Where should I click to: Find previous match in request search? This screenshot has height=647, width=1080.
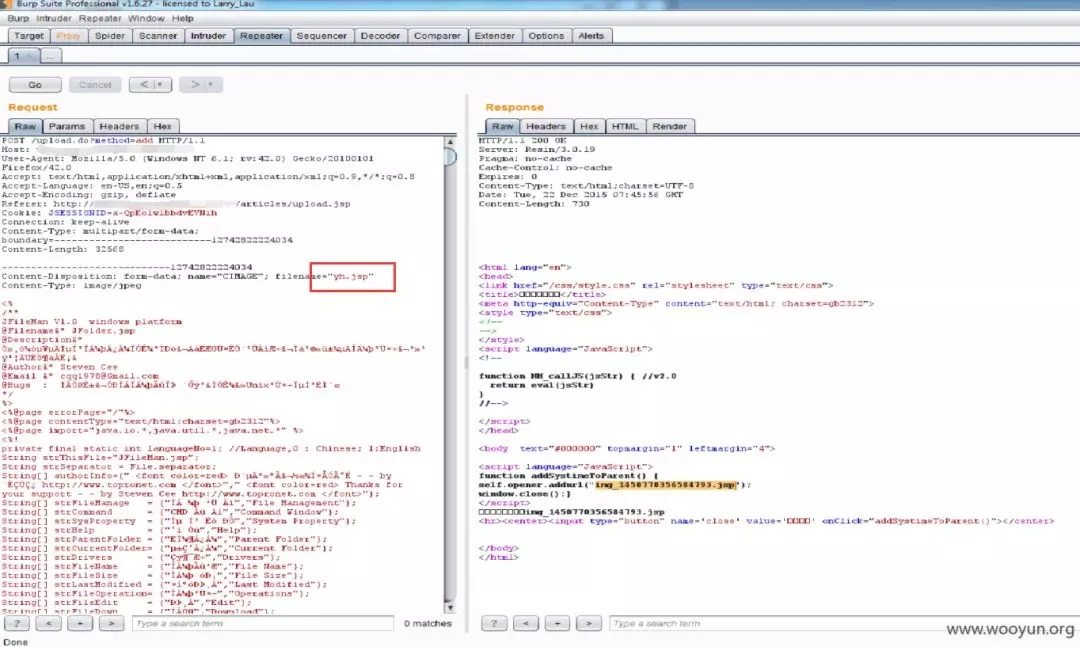click(48, 623)
